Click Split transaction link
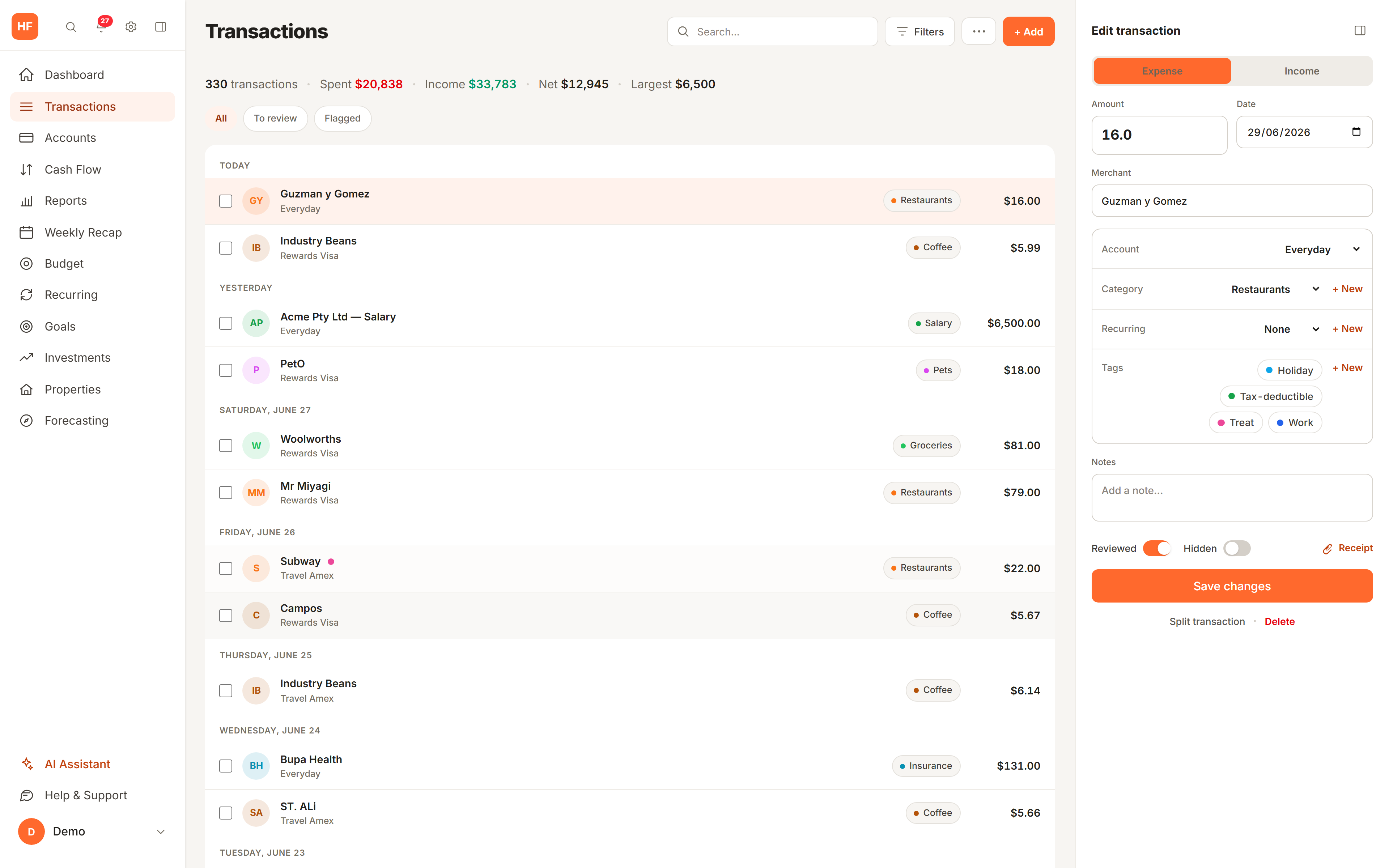Viewport: 1389px width, 868px height. (x=1207, y=622)
